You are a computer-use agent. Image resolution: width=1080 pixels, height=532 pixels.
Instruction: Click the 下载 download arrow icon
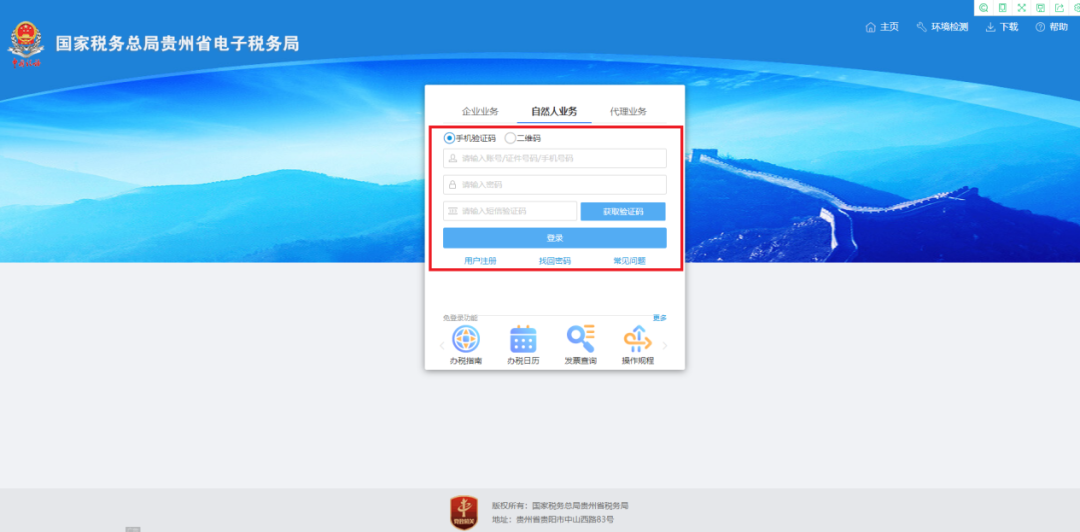coord(990,28)
